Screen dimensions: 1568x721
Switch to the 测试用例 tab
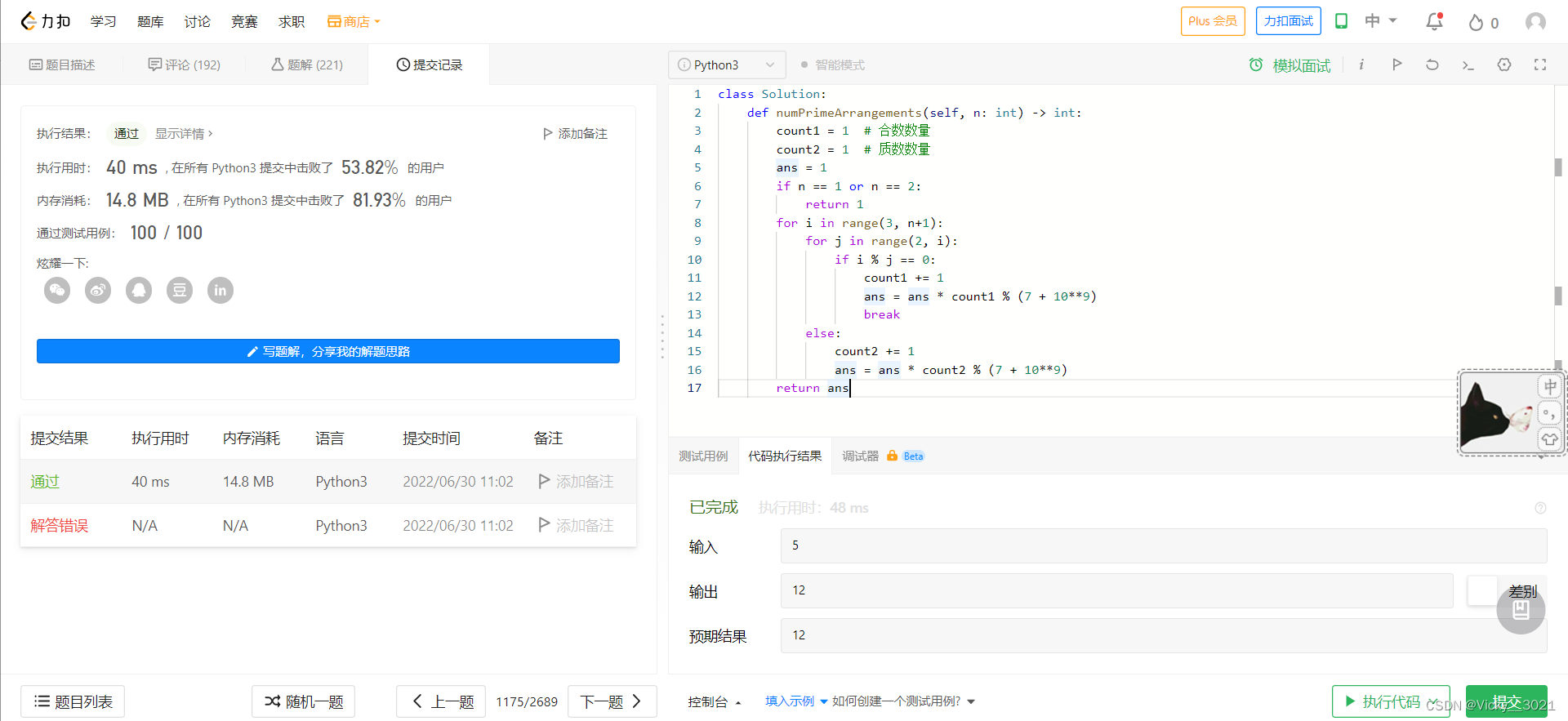click(703, 456)
